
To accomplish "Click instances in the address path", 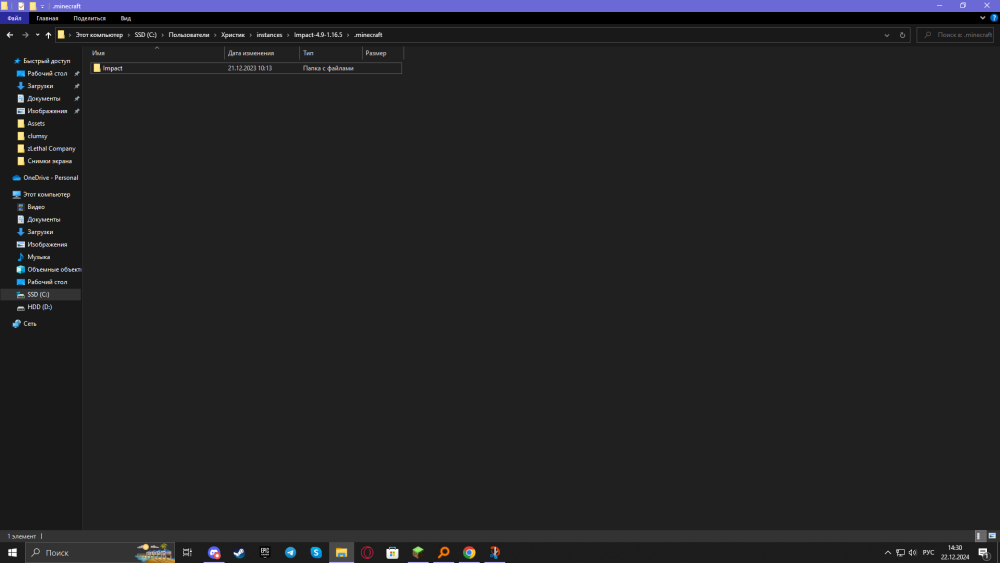I will tap(269, 35).
